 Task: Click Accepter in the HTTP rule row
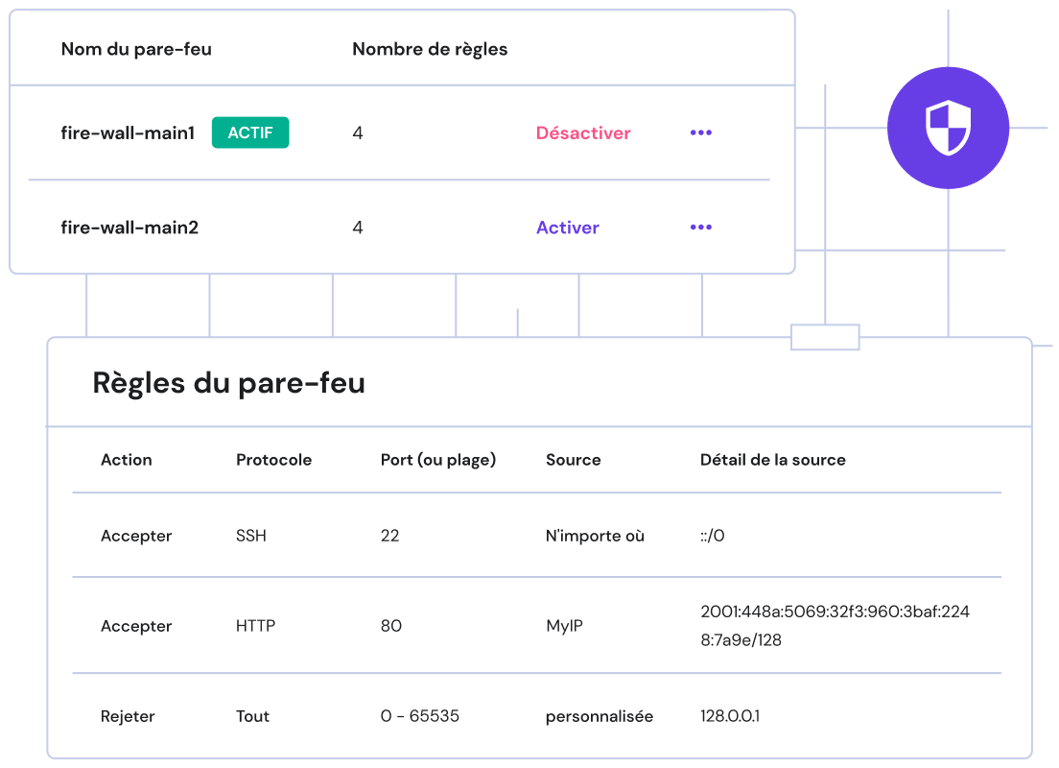tap(136, 627)
